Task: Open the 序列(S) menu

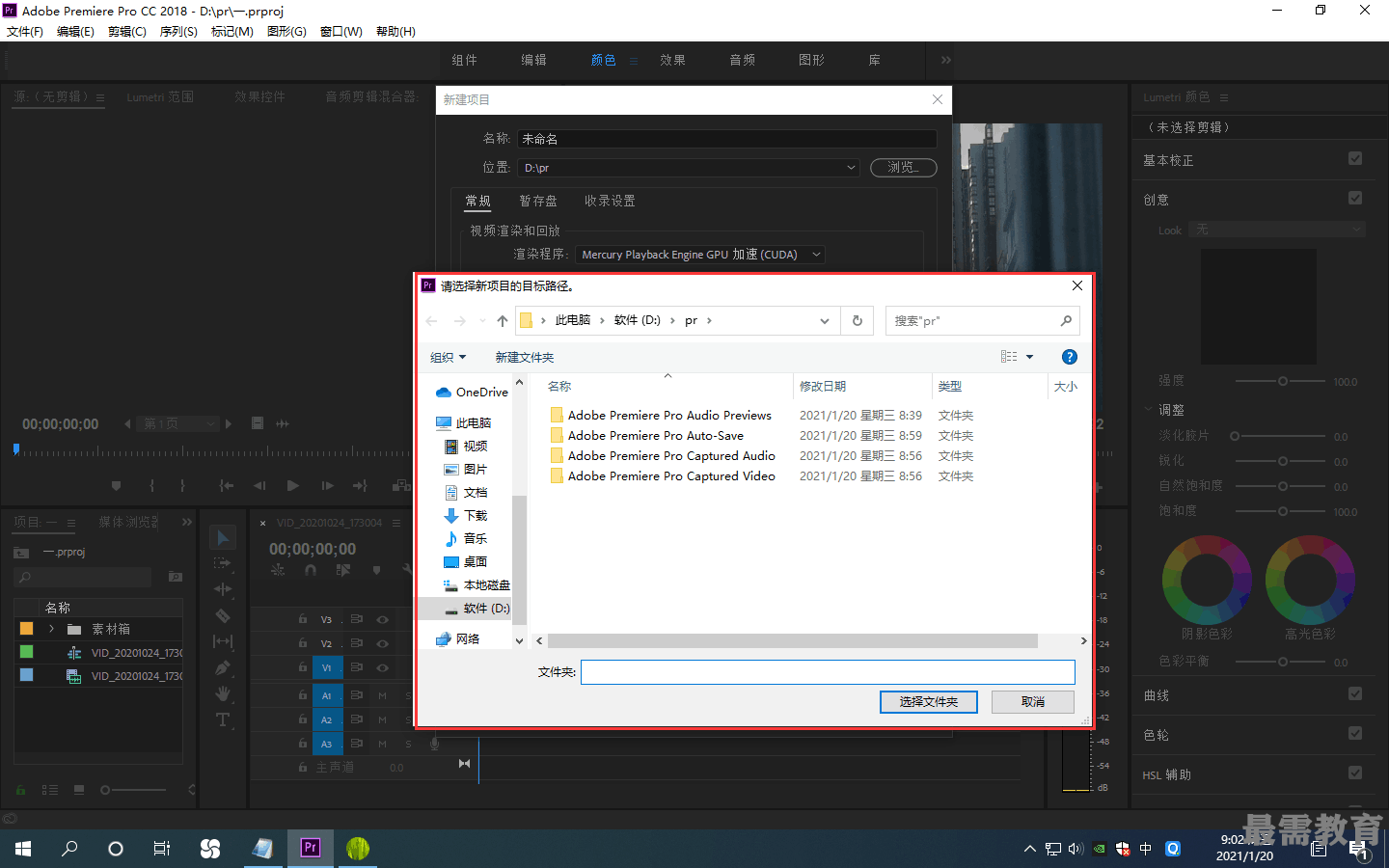Action: point(178,32)
